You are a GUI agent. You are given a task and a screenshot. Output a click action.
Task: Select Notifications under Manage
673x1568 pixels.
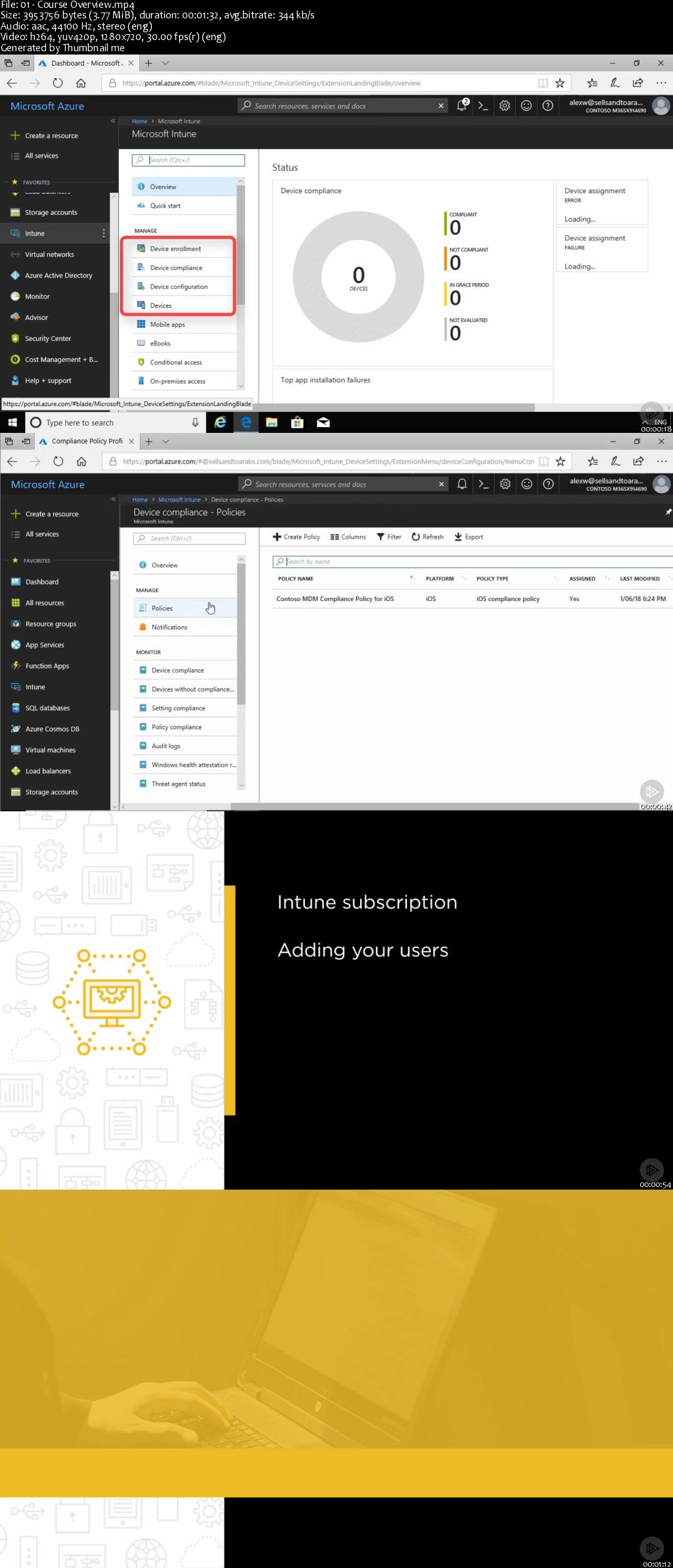click(x=169, y=627)
